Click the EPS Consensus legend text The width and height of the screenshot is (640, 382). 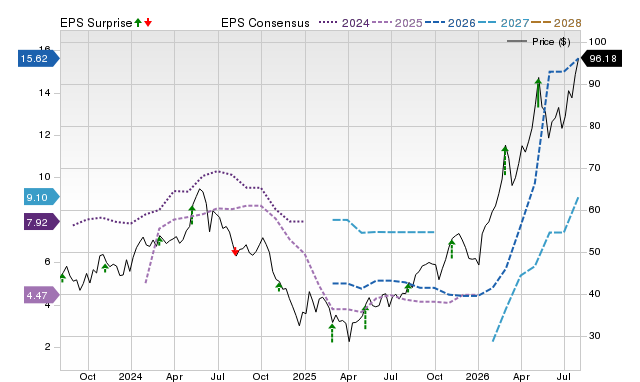coord(265,23)
